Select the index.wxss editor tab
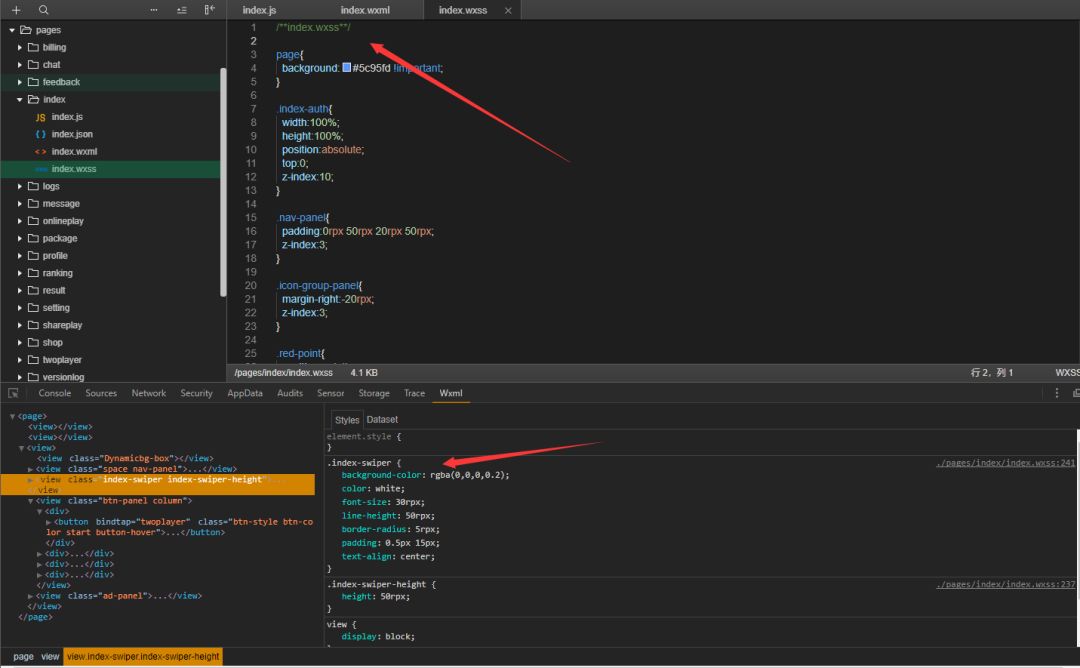1080x668 pixels. pyautogui.click(x=463, y=10)
